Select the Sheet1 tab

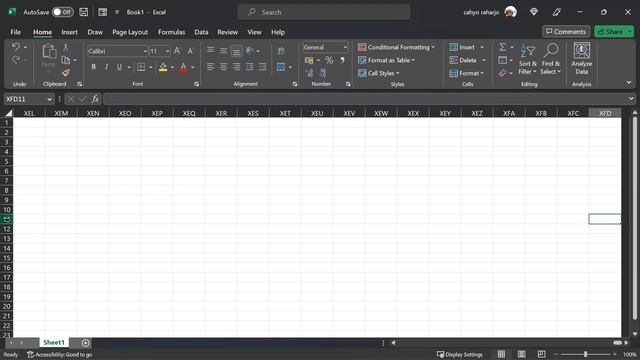[x=54, y=342]
